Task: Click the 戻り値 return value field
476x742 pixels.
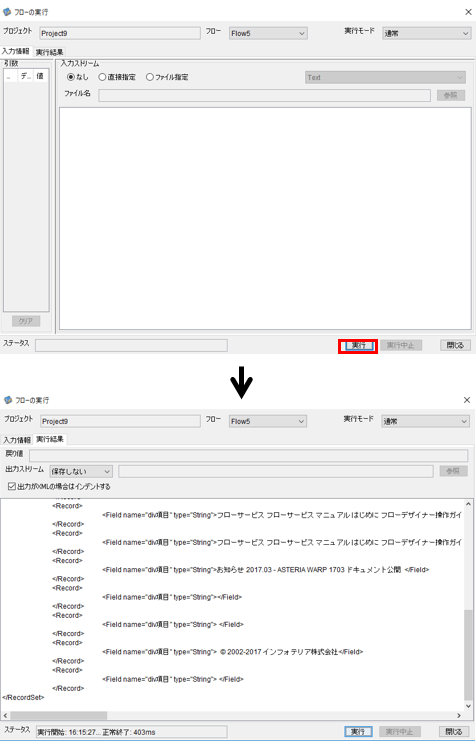Action: (x=248, y=456)
